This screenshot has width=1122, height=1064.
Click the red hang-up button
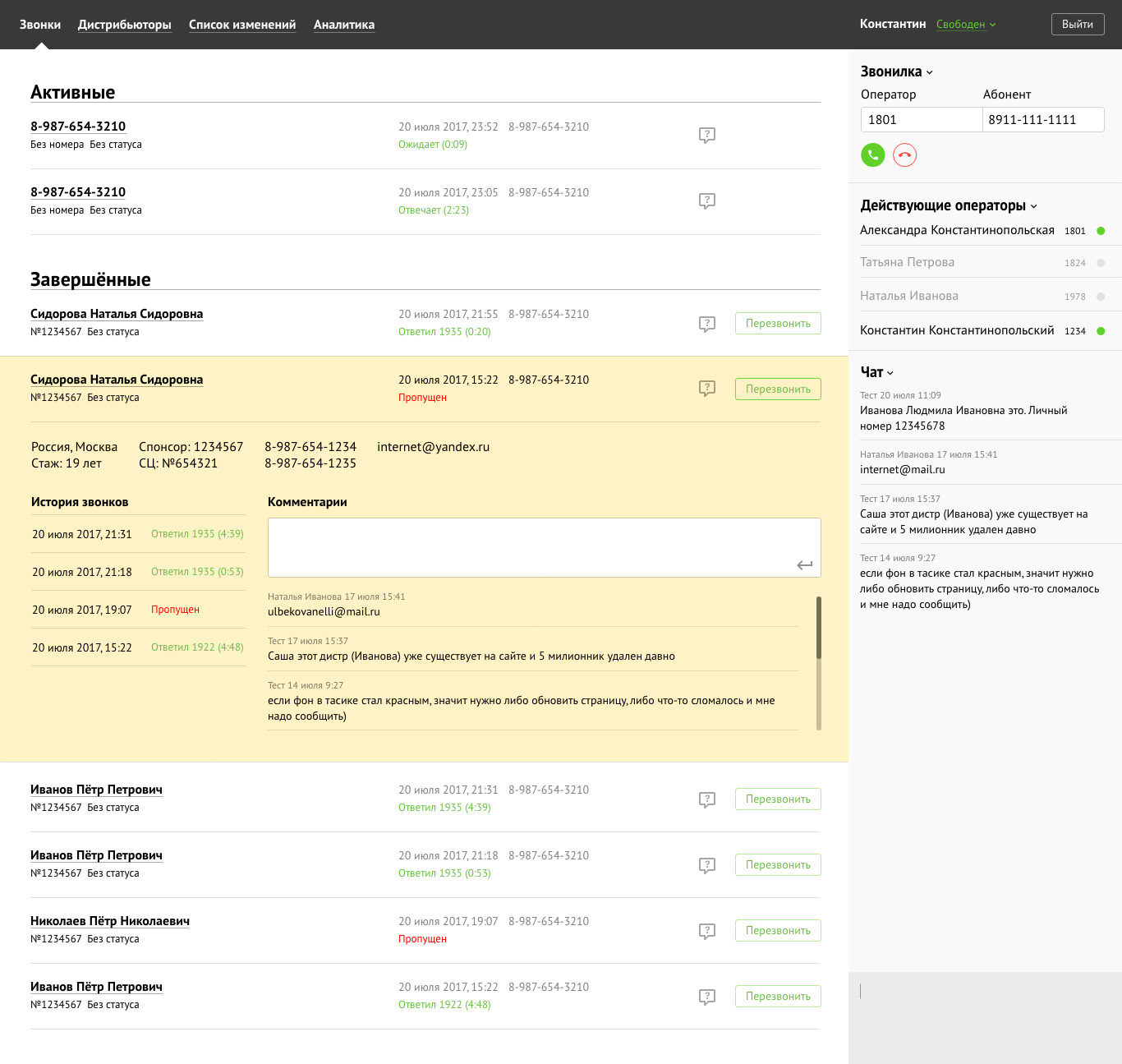(x=904, y=155)
